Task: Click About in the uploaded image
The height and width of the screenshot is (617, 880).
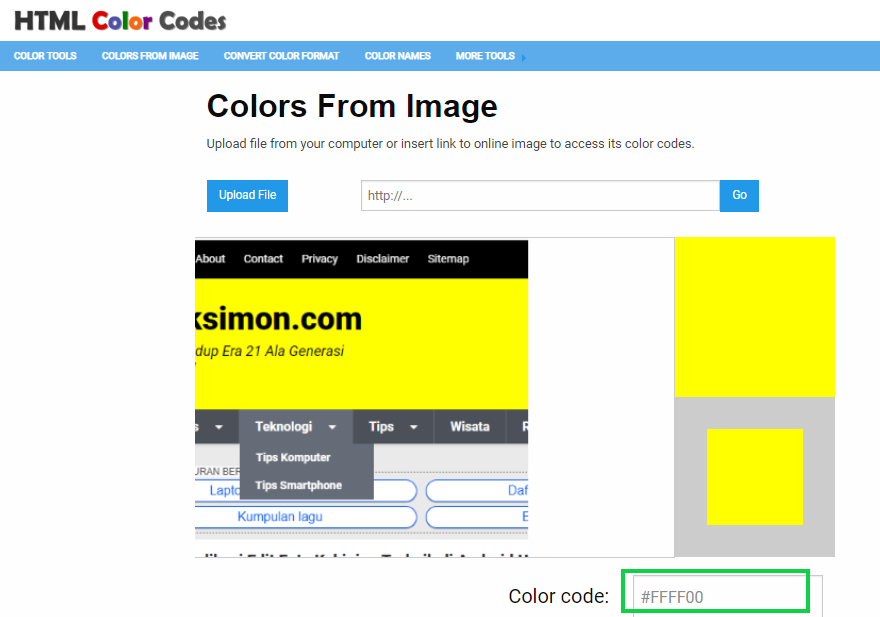Action: pyautogui.click(x=210, y=259)
